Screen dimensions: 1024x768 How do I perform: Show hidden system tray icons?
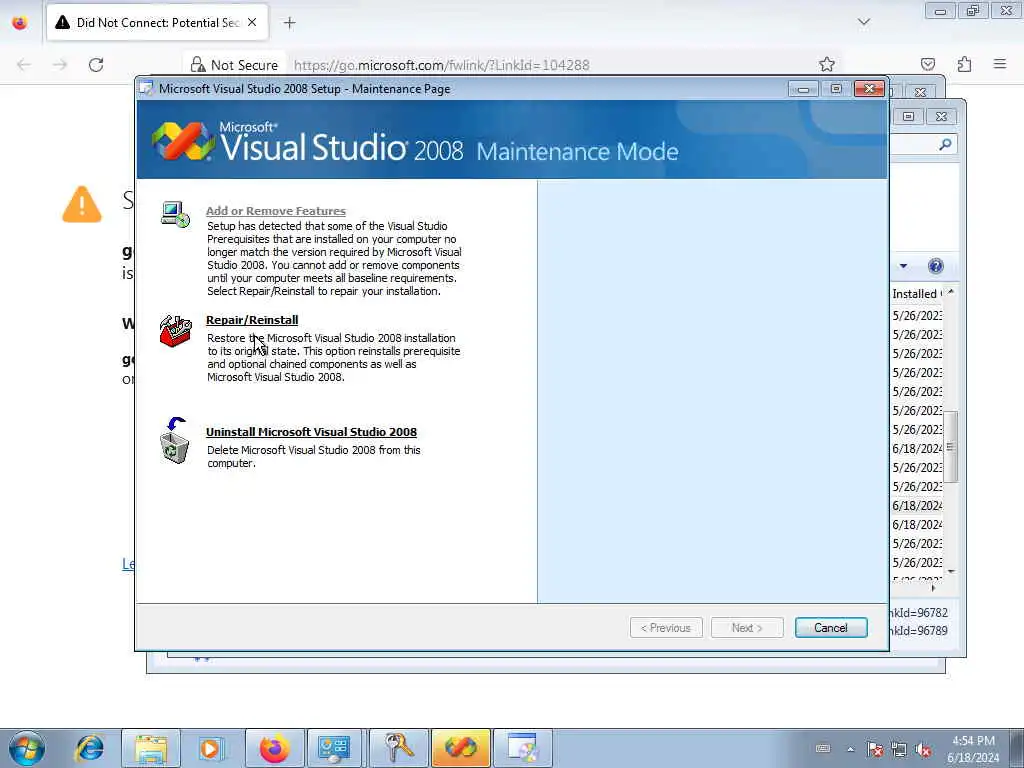(x=850, y=749)
